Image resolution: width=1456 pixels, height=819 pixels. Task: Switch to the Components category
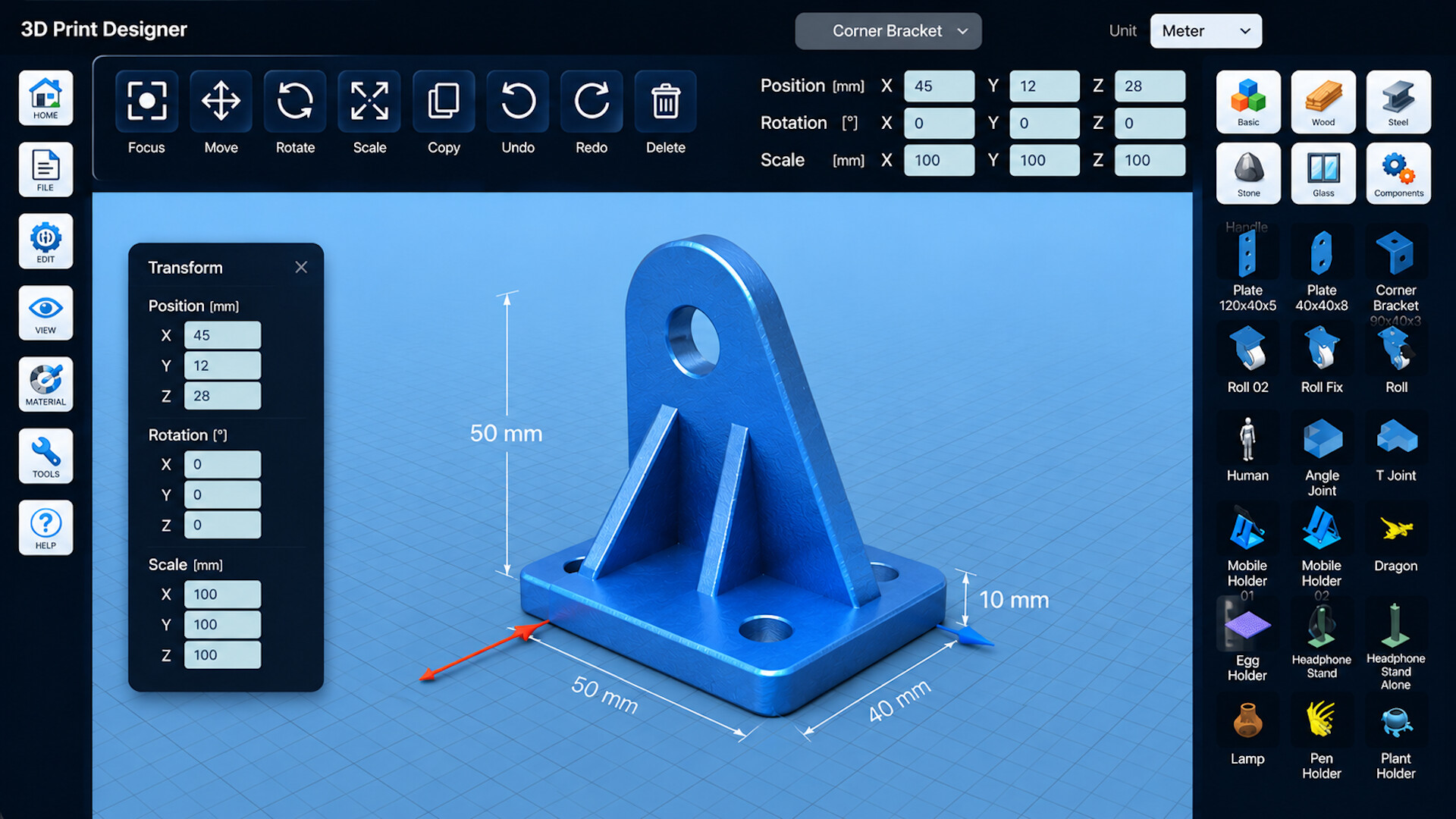click(1398, 174)
